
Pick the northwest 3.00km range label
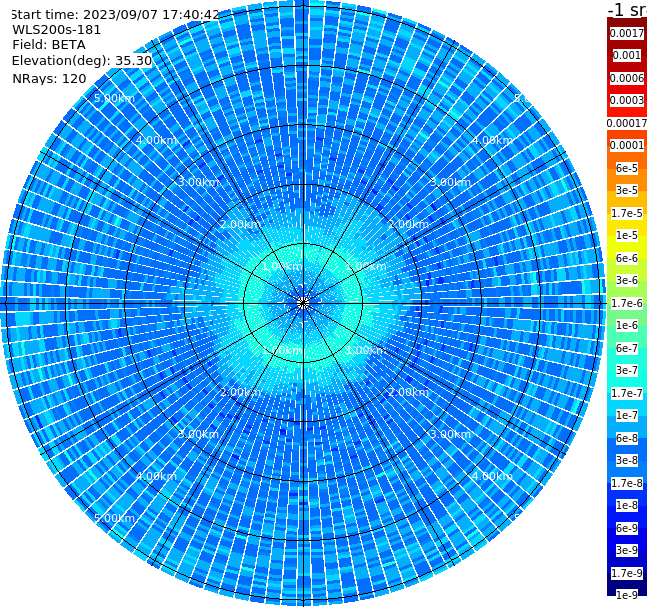198,182
